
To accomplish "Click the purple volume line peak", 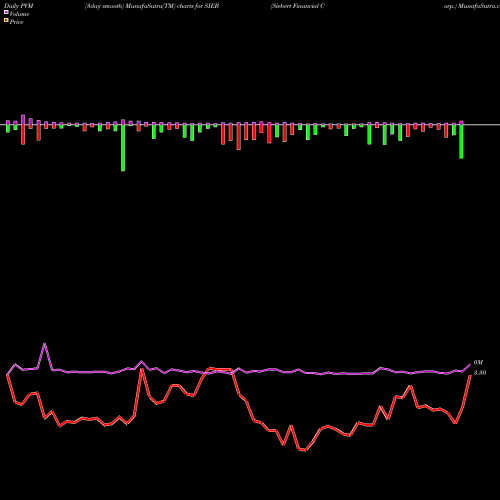I will 45,344.
